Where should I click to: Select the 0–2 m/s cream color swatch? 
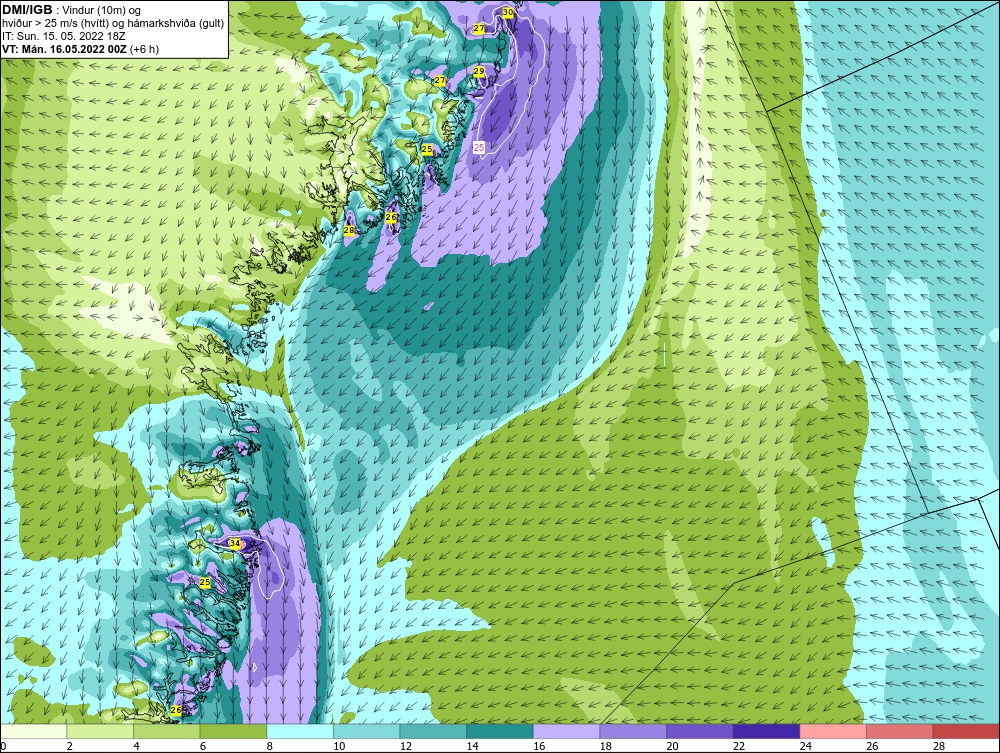(33, 731)
